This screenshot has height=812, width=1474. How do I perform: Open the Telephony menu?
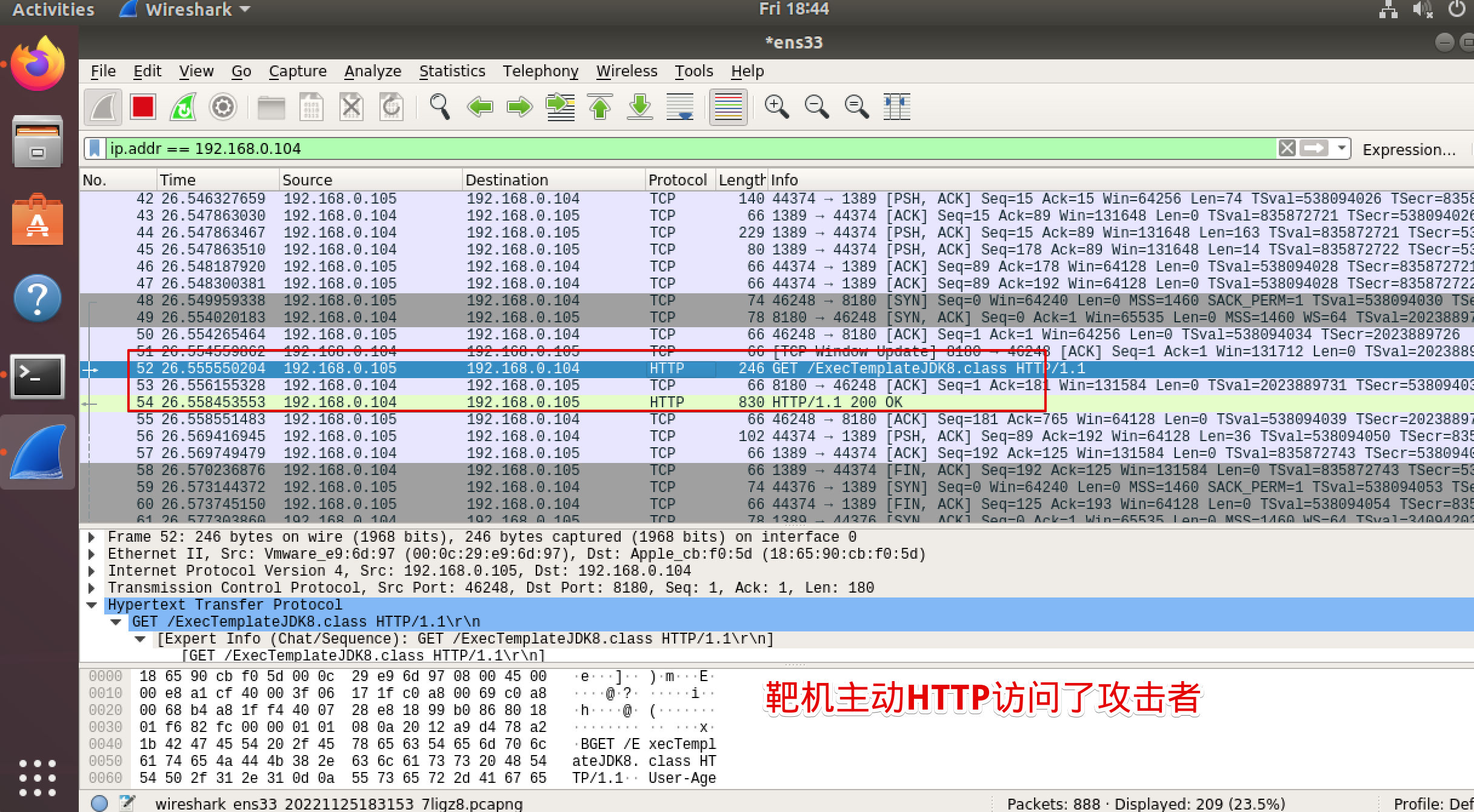point(541,71)
